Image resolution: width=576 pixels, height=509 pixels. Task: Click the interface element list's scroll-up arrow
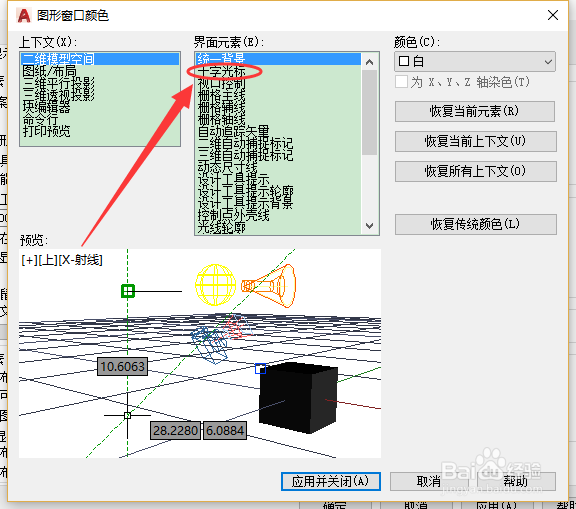click(x=370, y=62)
